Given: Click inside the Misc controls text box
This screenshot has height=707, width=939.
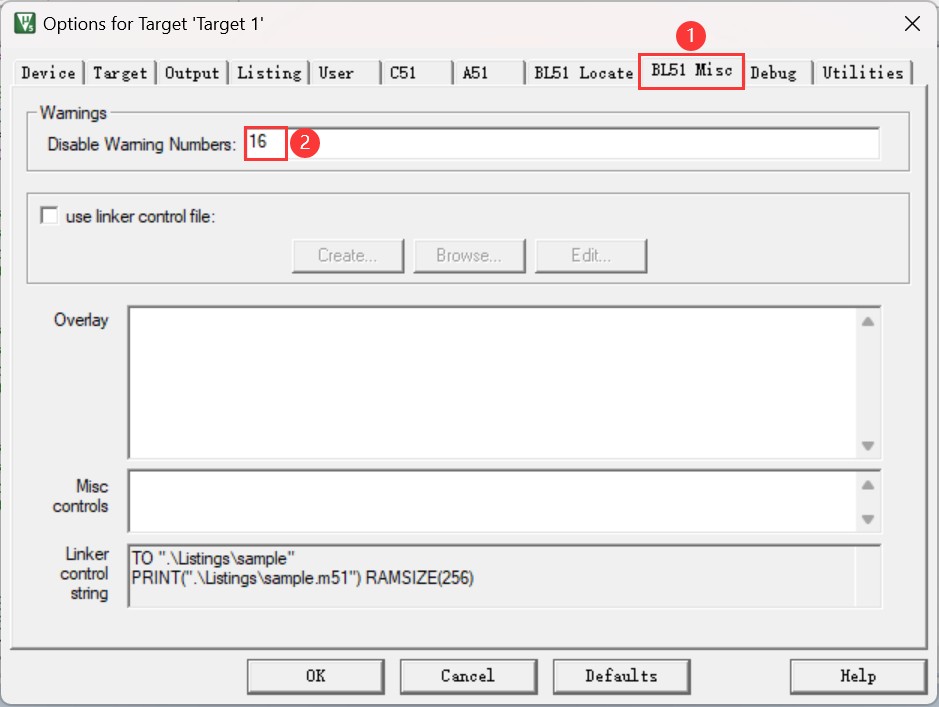Looking at the screenshot, I should 492,501.
